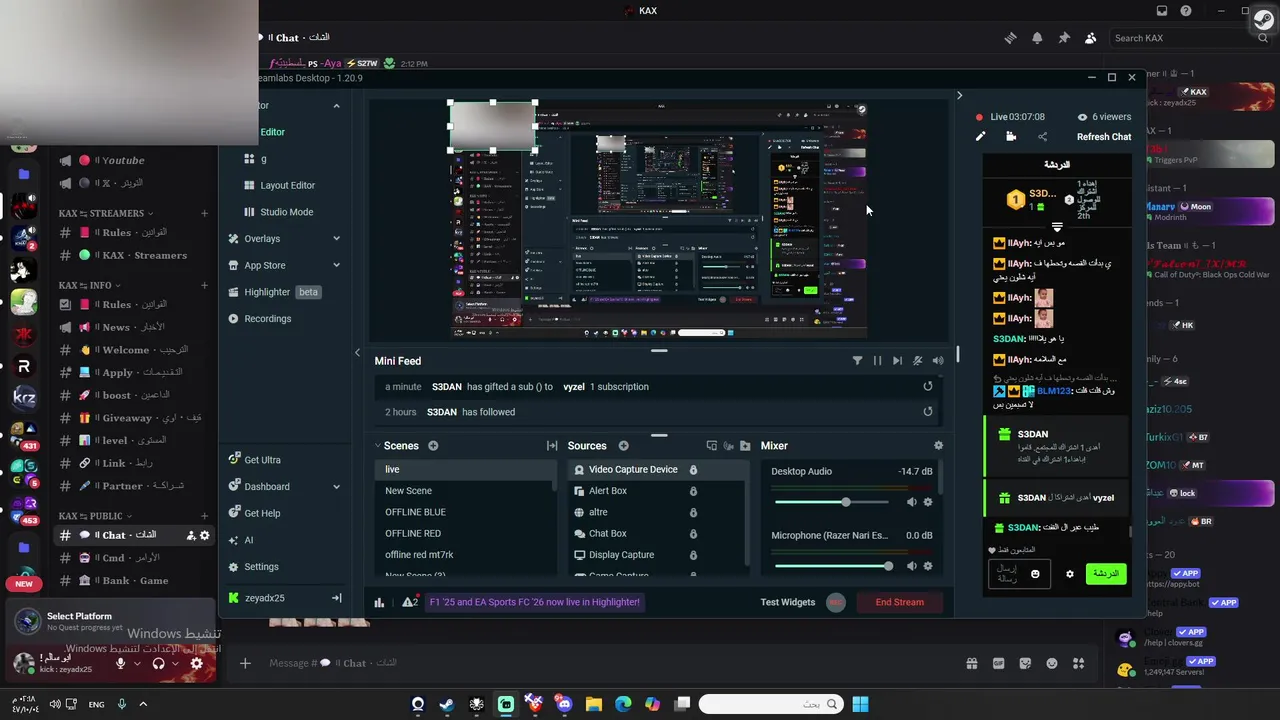Open Desktop Audio settings gear
This screenshot has width=1280, height=720.
point(928,502)
